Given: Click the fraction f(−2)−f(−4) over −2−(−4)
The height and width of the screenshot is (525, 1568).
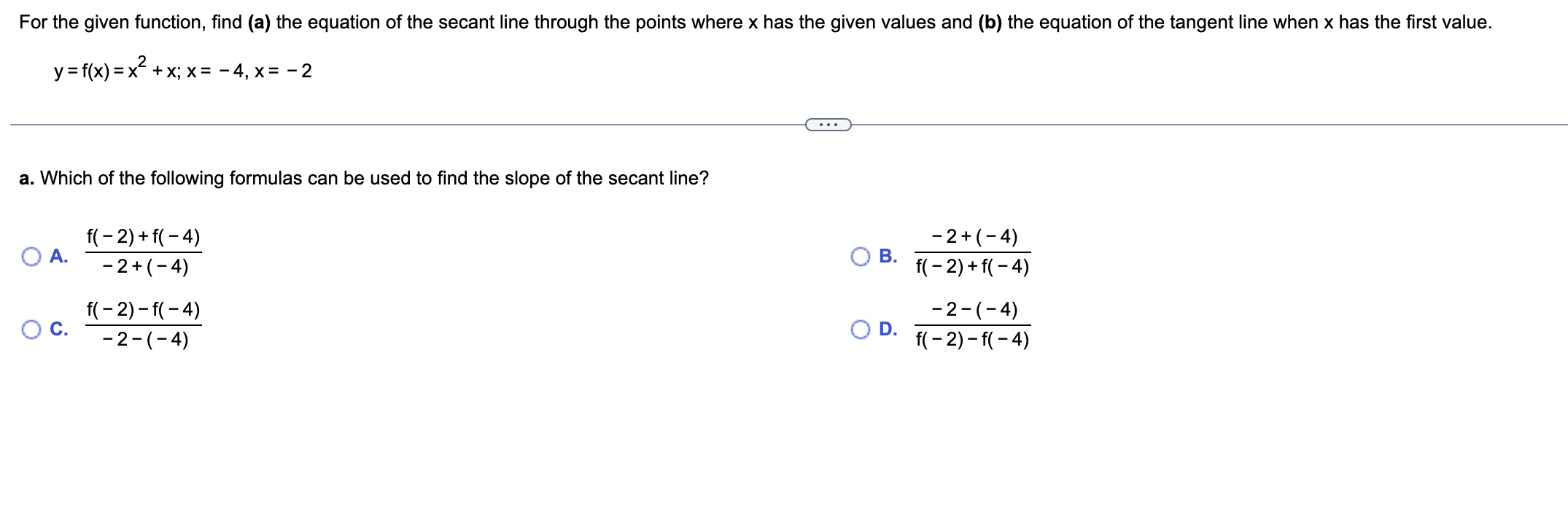Looking at the screenshot, I should click(144, 324).
